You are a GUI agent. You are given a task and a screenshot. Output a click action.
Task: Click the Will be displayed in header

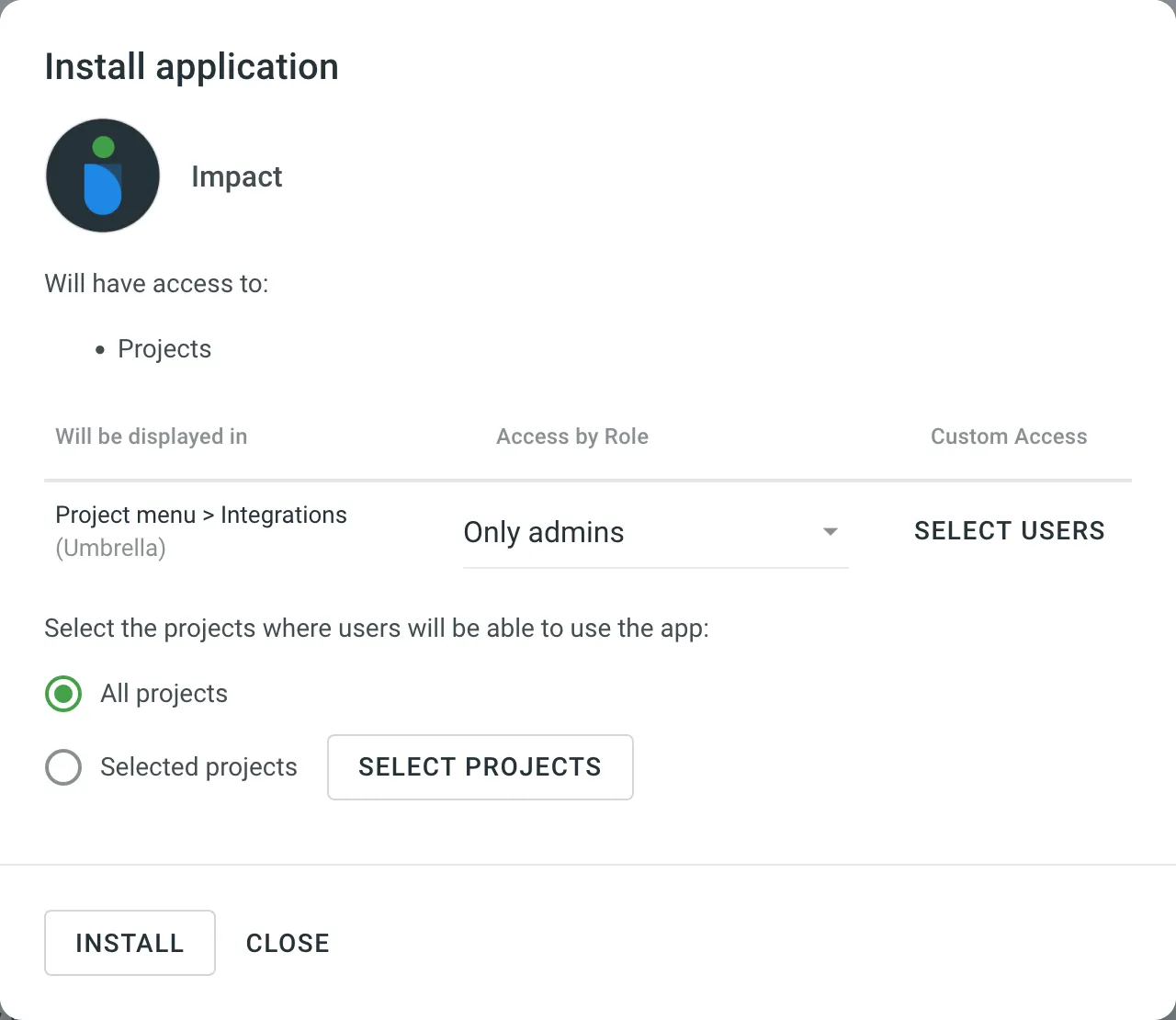coord(151,436)
